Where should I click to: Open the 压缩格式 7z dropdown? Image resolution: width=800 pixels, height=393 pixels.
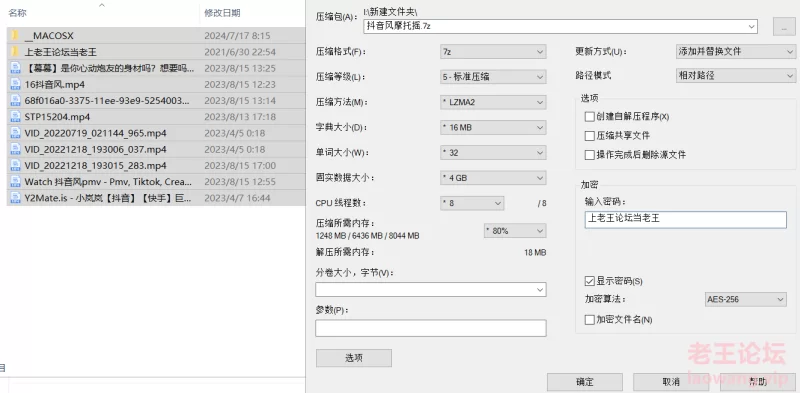[x=493, y=52]
